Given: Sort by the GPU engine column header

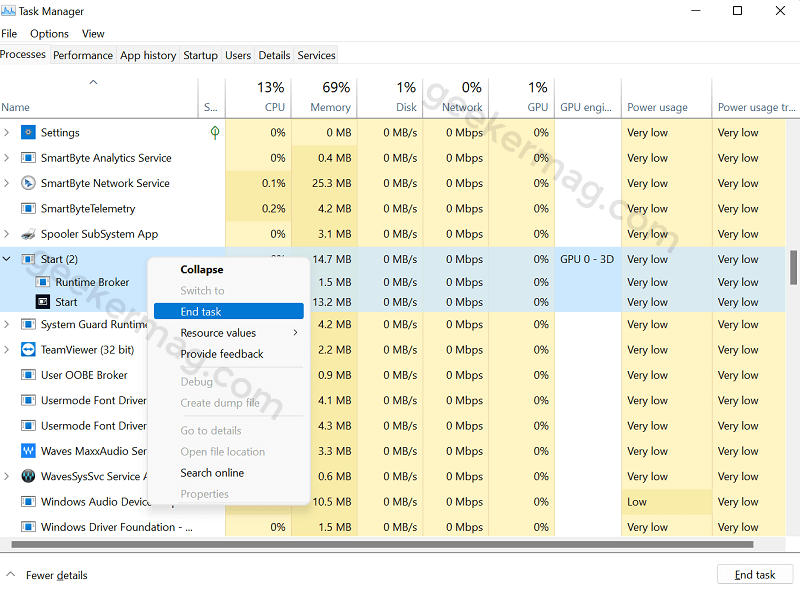Looking at the screenshot, I should (x=588, y=98).
